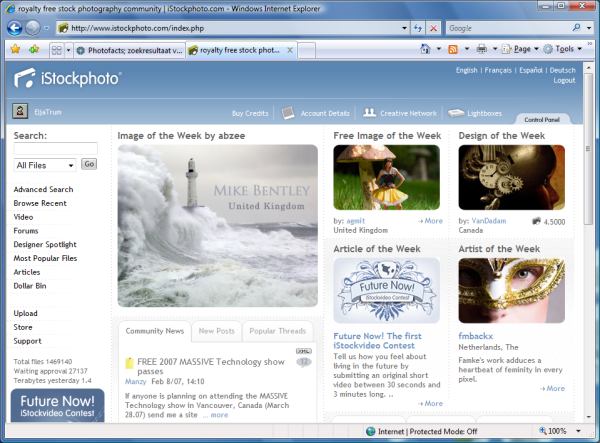Click in the site Search text field
The width and height of the screenshot is (600, 443).
(55, 148)
